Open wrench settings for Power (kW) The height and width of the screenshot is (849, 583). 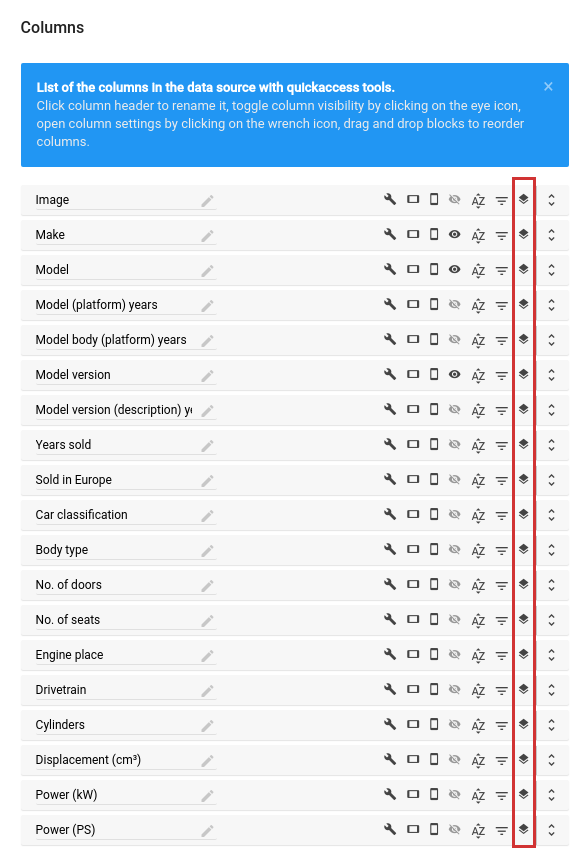(390, 794)
